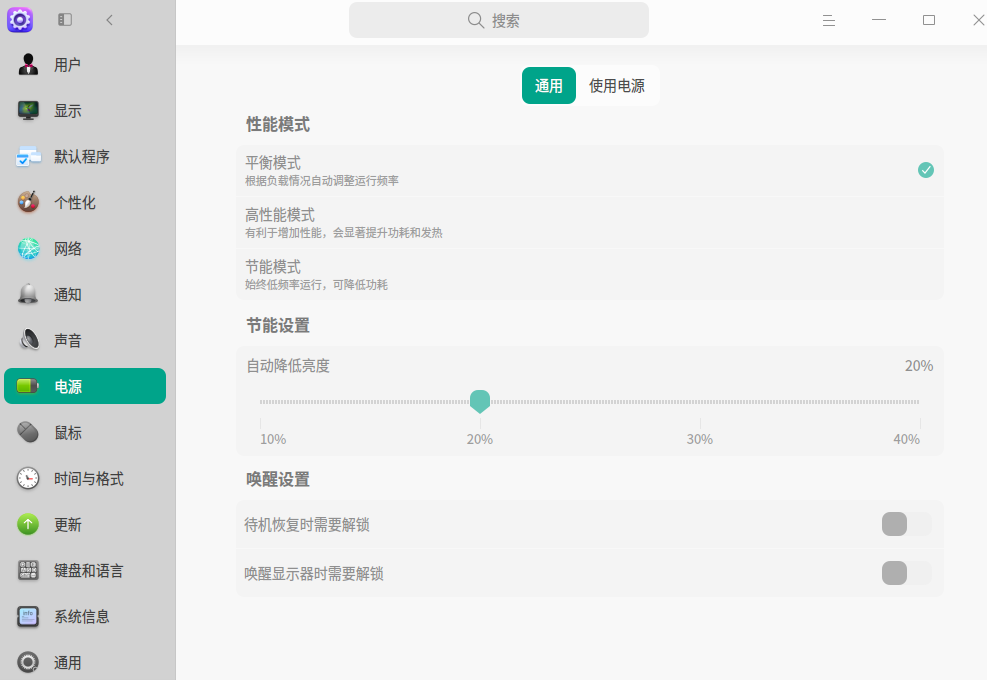Click 根据负载情况自动调整运行频率 description text

click(322, 181)
